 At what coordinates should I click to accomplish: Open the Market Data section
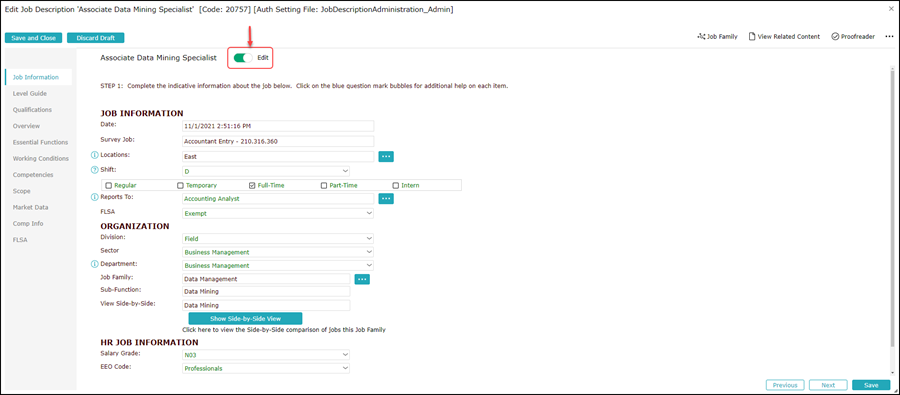tap(30, 207)
